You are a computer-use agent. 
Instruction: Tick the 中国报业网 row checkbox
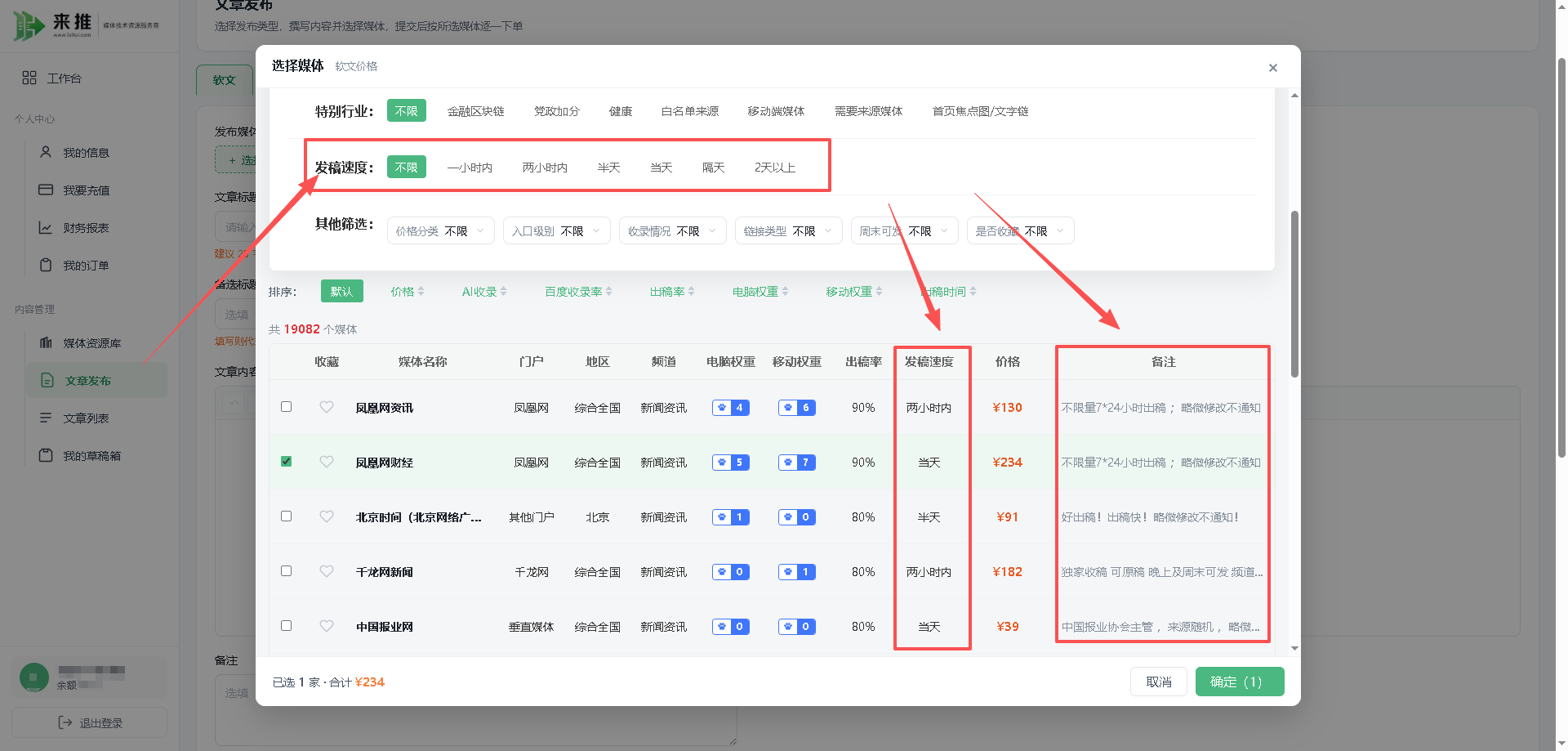point(286,625)
